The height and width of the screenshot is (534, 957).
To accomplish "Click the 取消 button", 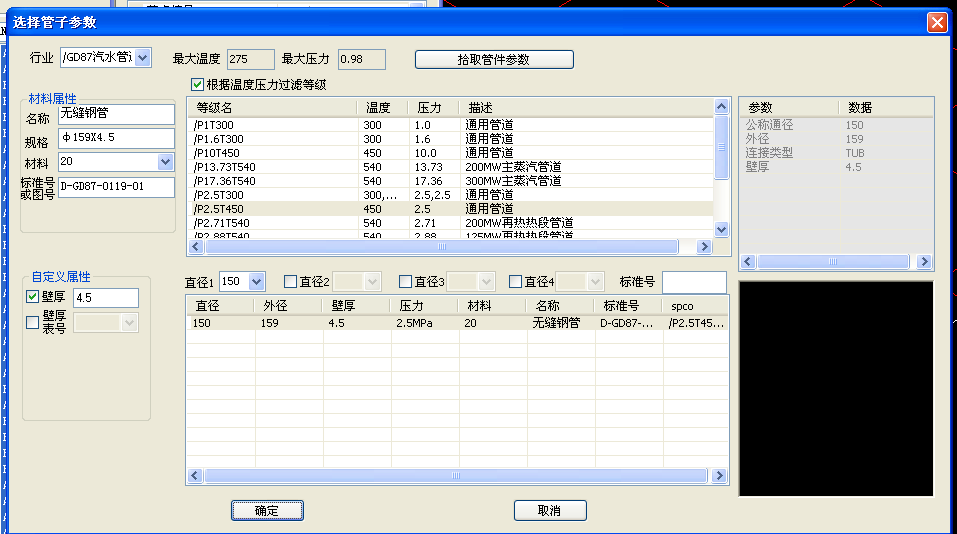I will coord(549,511).
